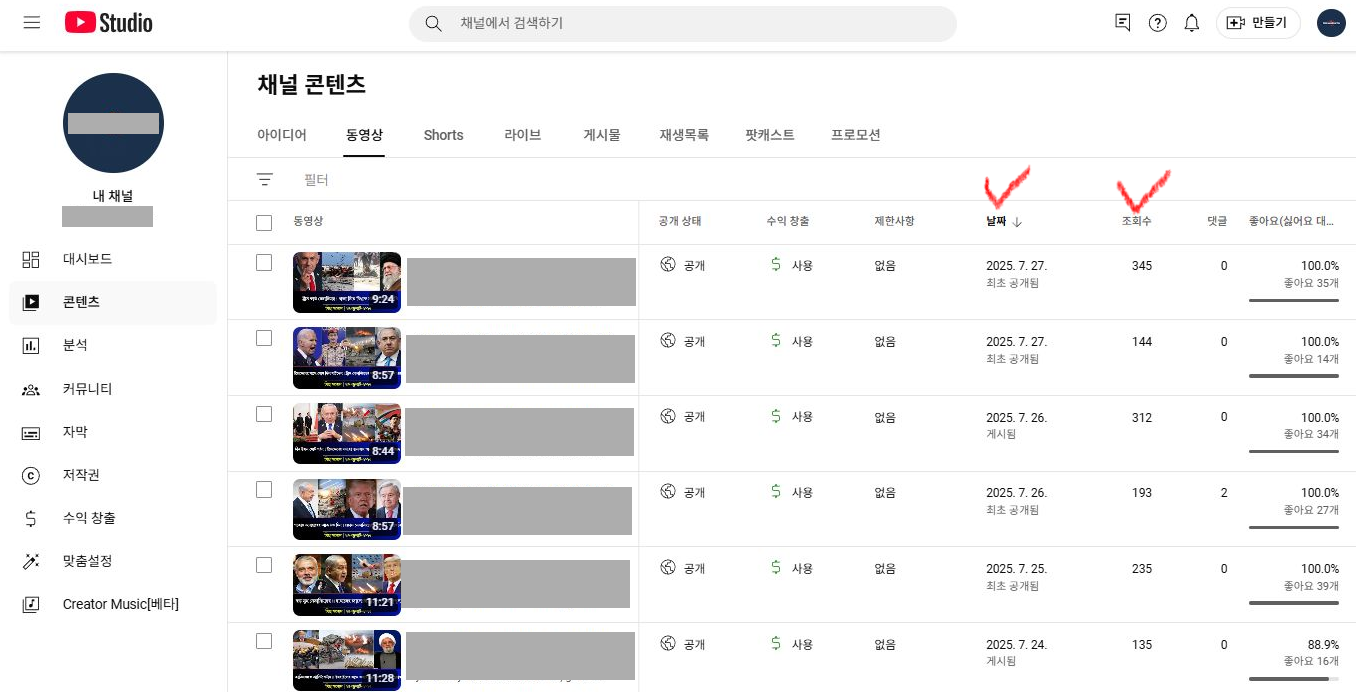Open the help question mark icon
Screen dimensions: 1356x692
coord(1157,23)
